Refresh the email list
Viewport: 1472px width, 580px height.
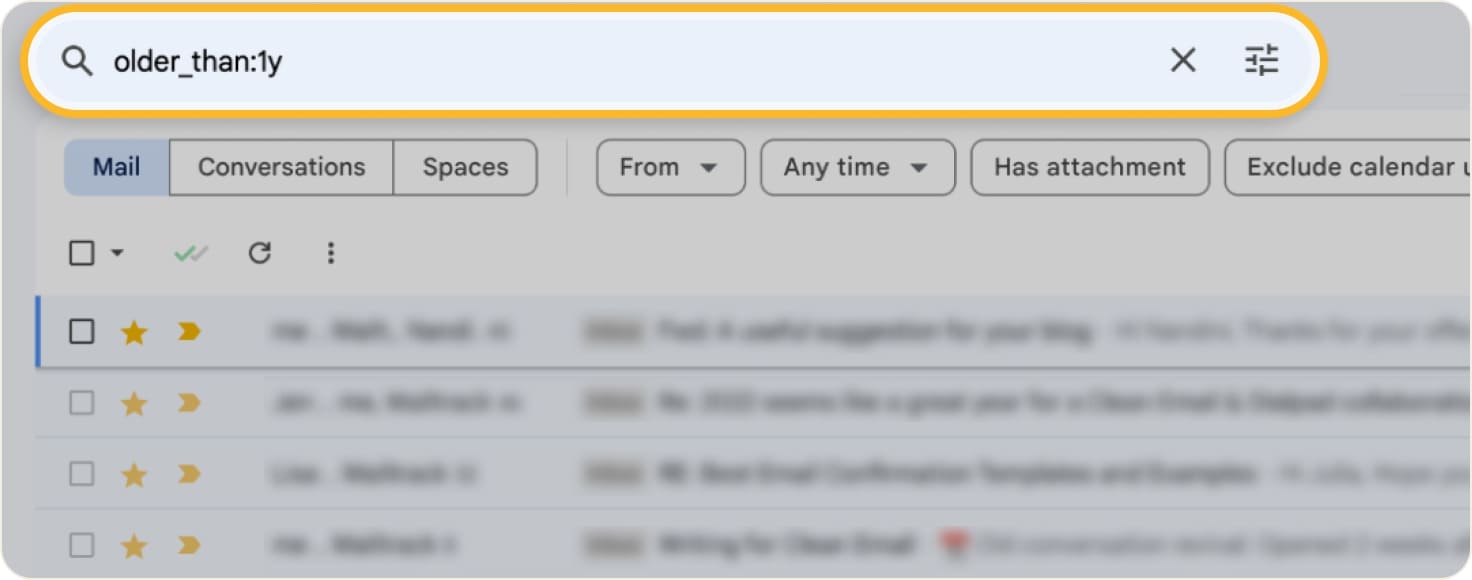tap(261, 253)
